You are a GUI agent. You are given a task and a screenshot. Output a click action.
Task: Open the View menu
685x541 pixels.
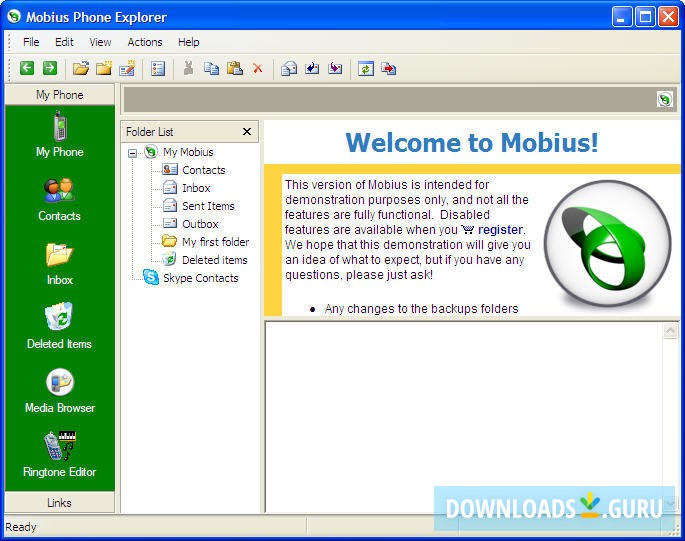100,42
